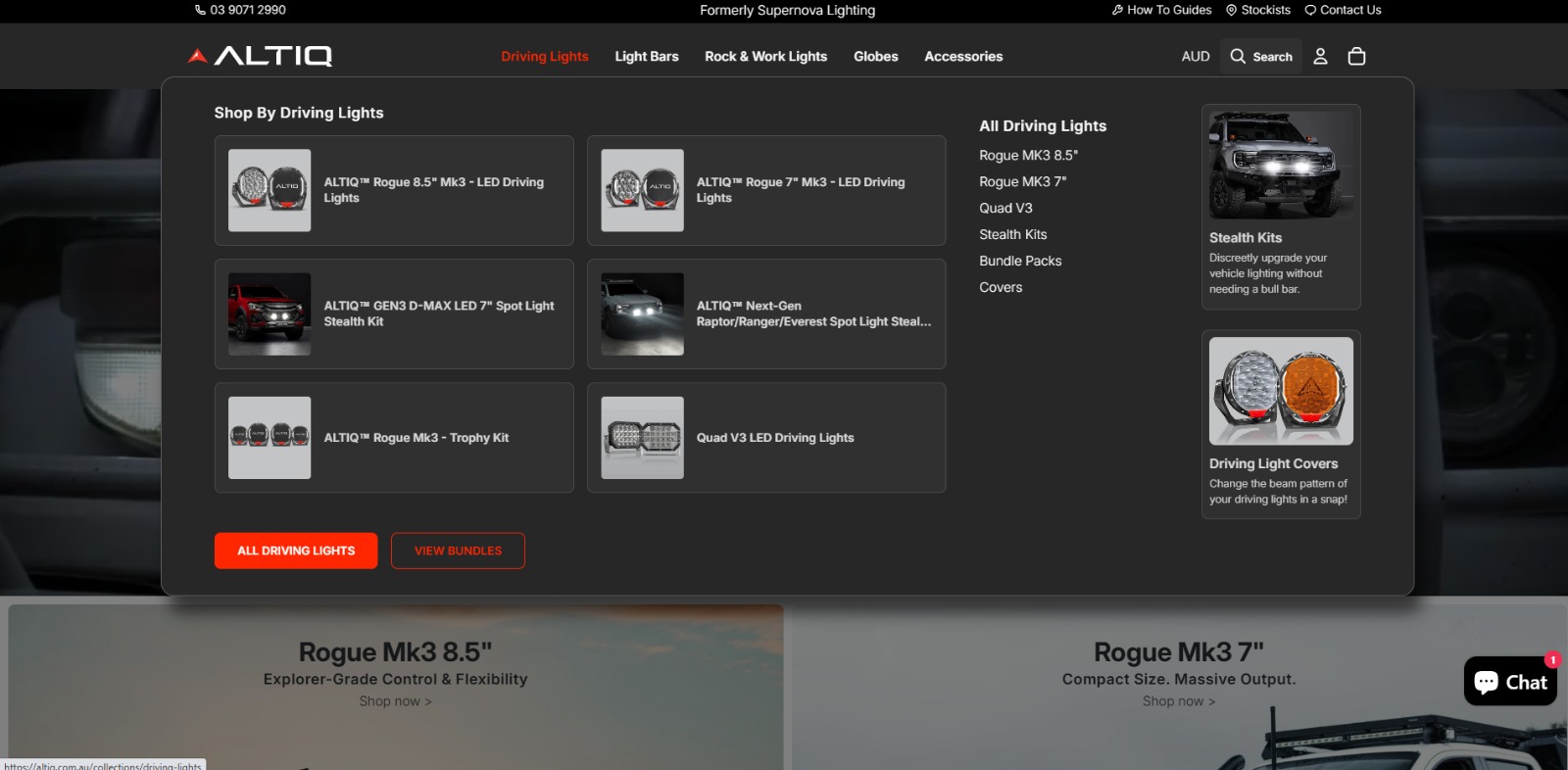This screenshot has height=770, width=1568.
Task: Call the 03 9071 2990 phone link
Action: [248, 10]
